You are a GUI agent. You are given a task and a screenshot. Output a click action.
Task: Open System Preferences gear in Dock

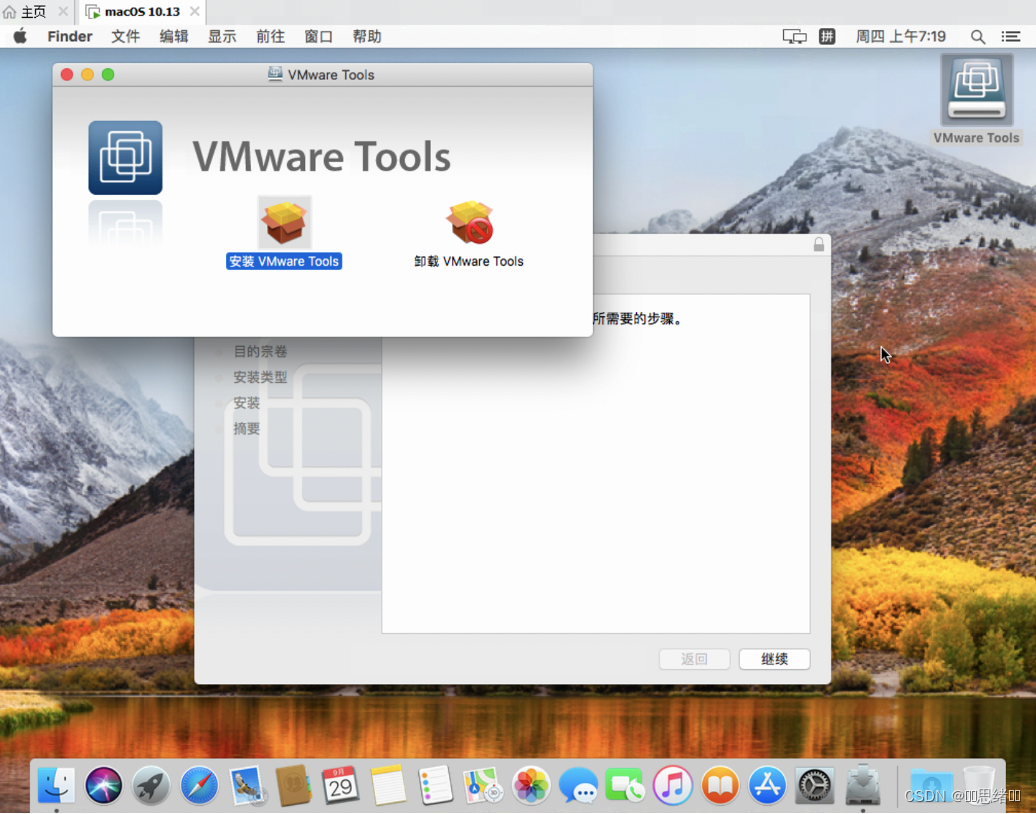coord(815,785)
